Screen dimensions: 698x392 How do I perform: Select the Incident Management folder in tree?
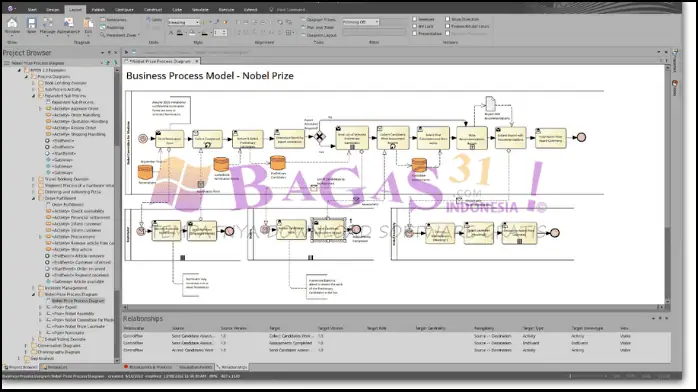(x=66, y=288)
